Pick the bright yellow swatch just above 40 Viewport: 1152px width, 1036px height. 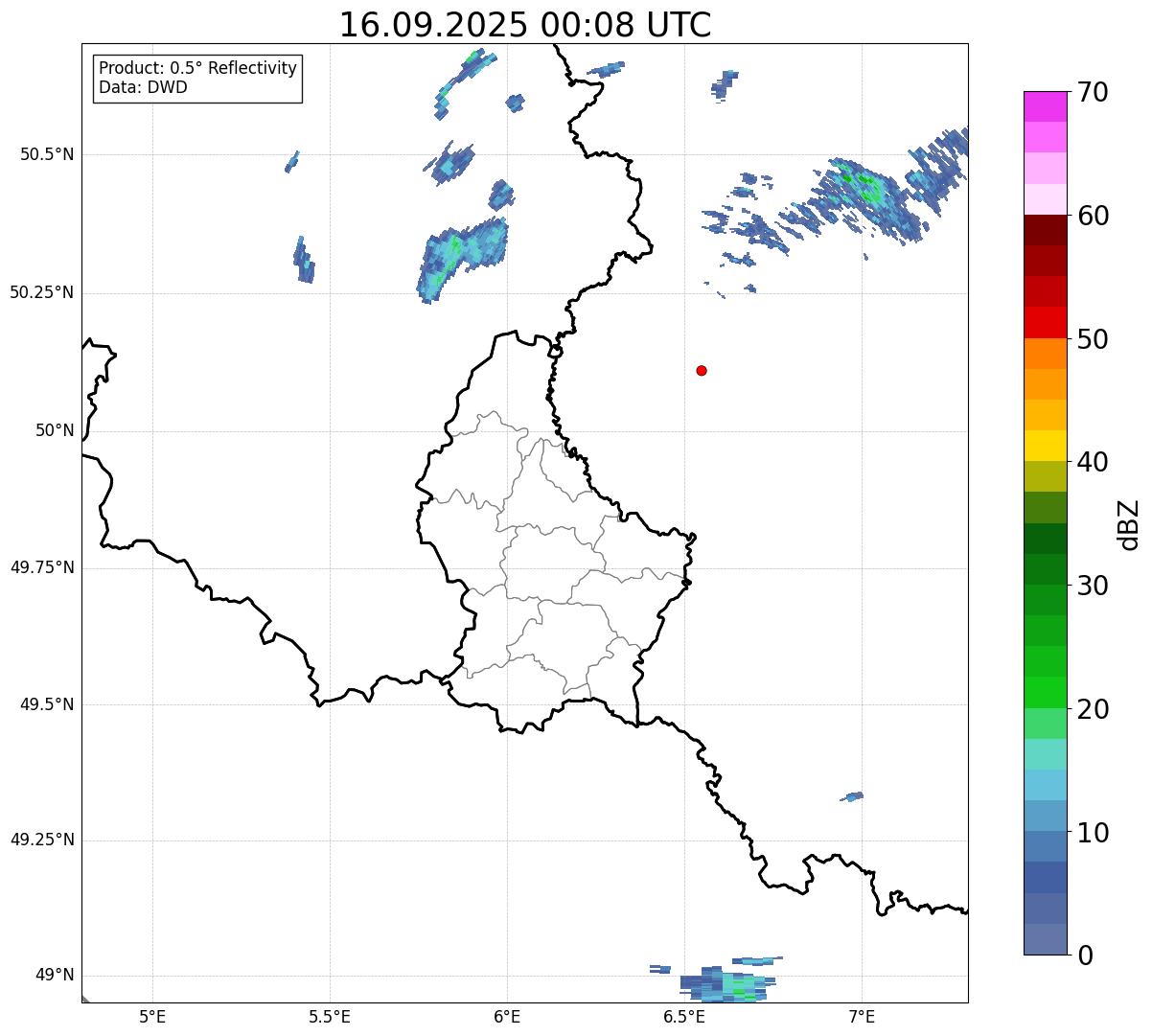tap(1046, 446)
